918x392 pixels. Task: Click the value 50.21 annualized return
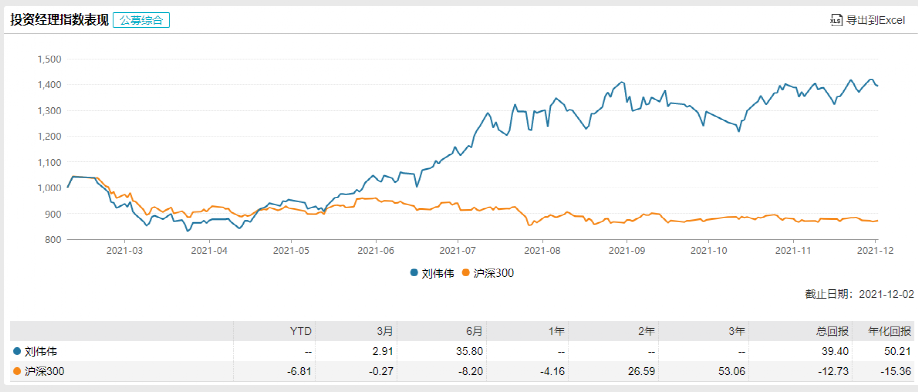pyautogui.click(x=899, y=352)
